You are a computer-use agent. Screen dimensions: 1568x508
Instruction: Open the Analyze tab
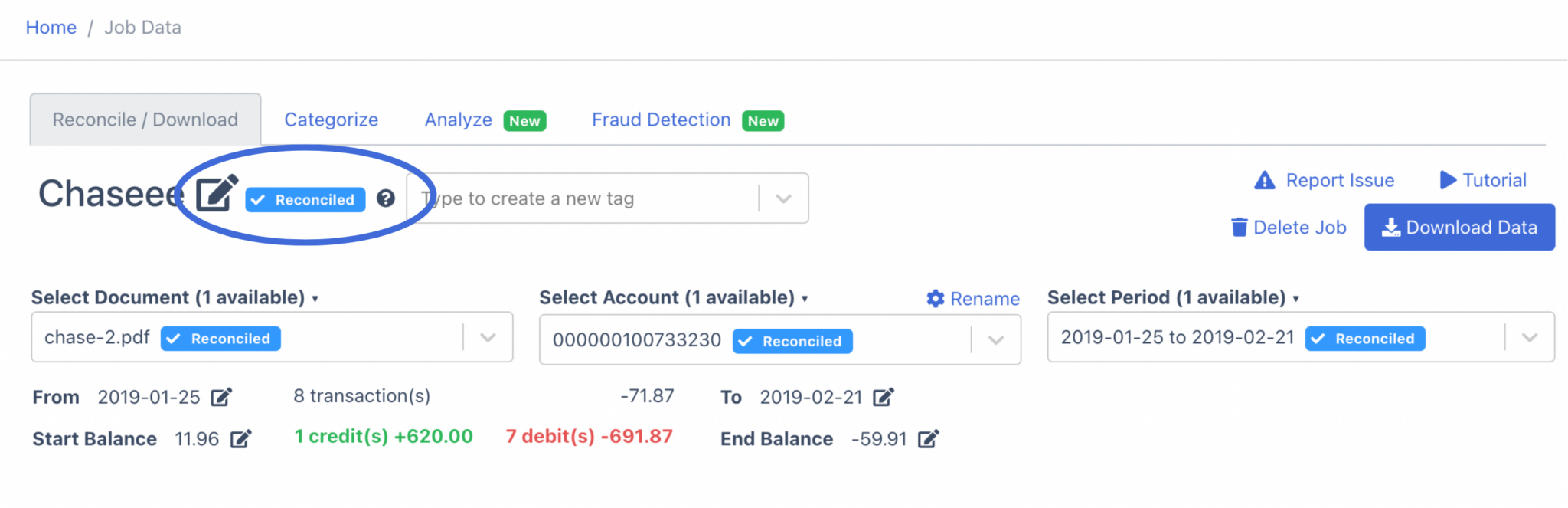pyautogui.click(x=459, y=120)
